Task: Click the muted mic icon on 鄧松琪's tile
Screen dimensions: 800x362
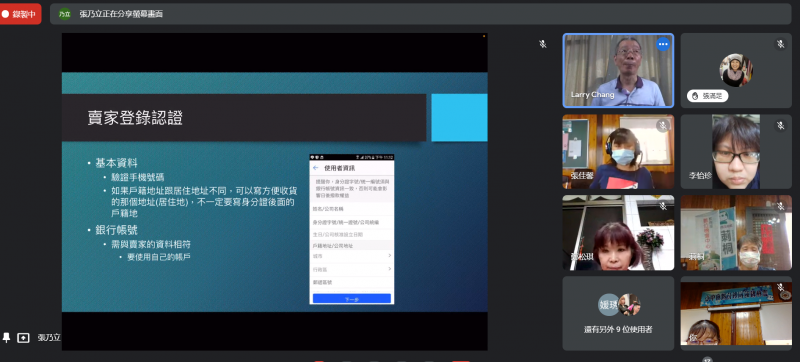Action: tap(663, 206)
